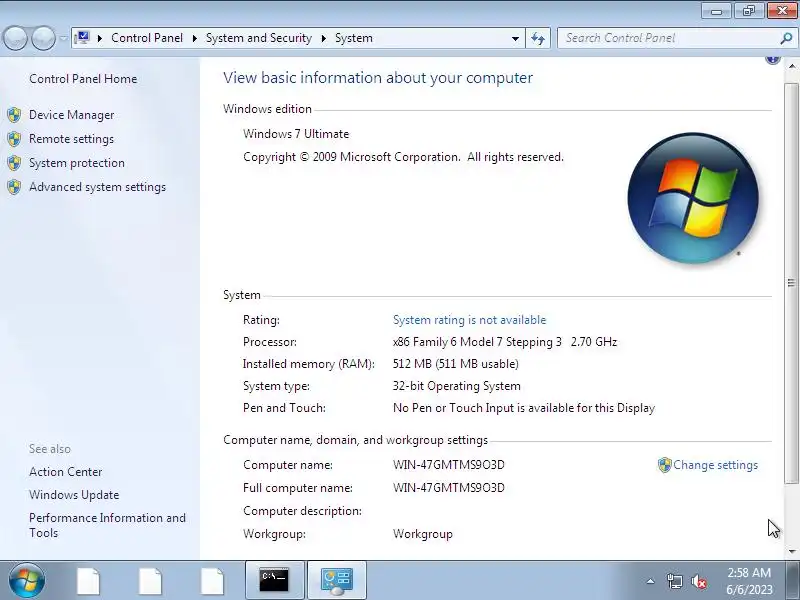The width and height of the screenshot is (800, 600).
Task: Refresh the Control Panel page
Action: click(538, 38)
